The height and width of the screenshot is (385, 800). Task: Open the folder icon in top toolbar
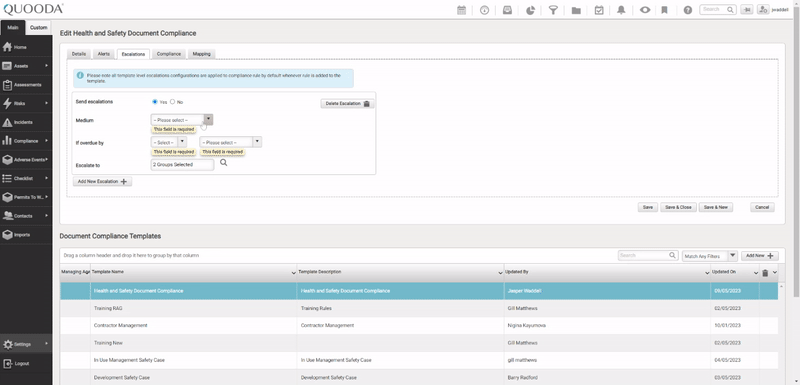point(576,10)
